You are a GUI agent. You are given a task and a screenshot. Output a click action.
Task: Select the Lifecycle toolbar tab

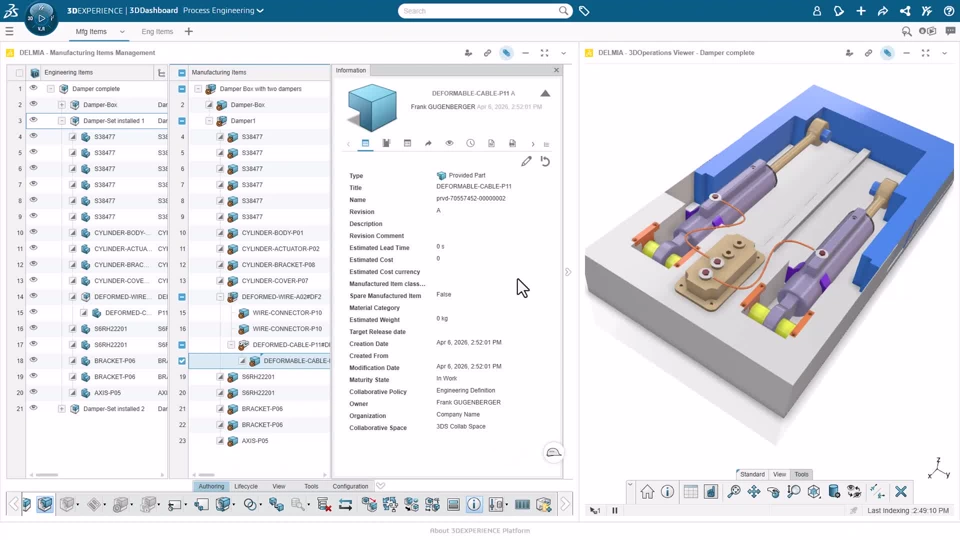246,486
